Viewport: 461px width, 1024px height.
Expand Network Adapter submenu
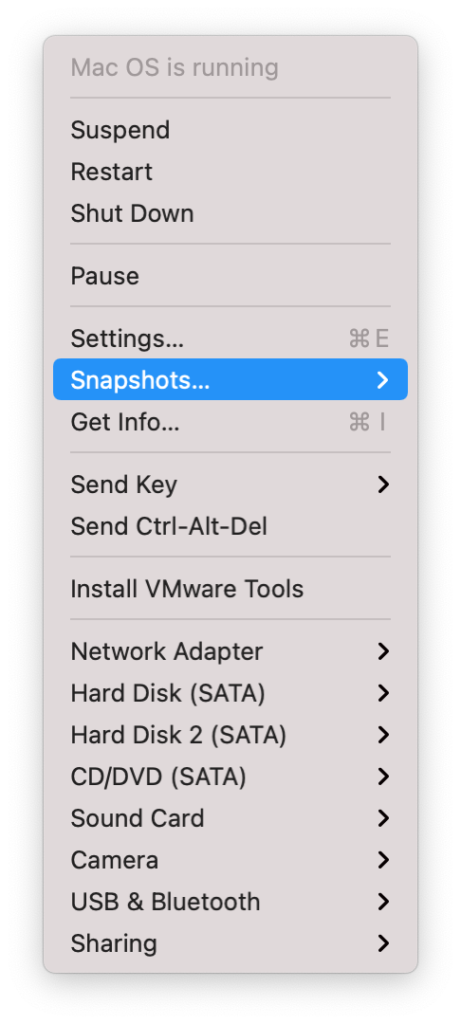point(230,651)
